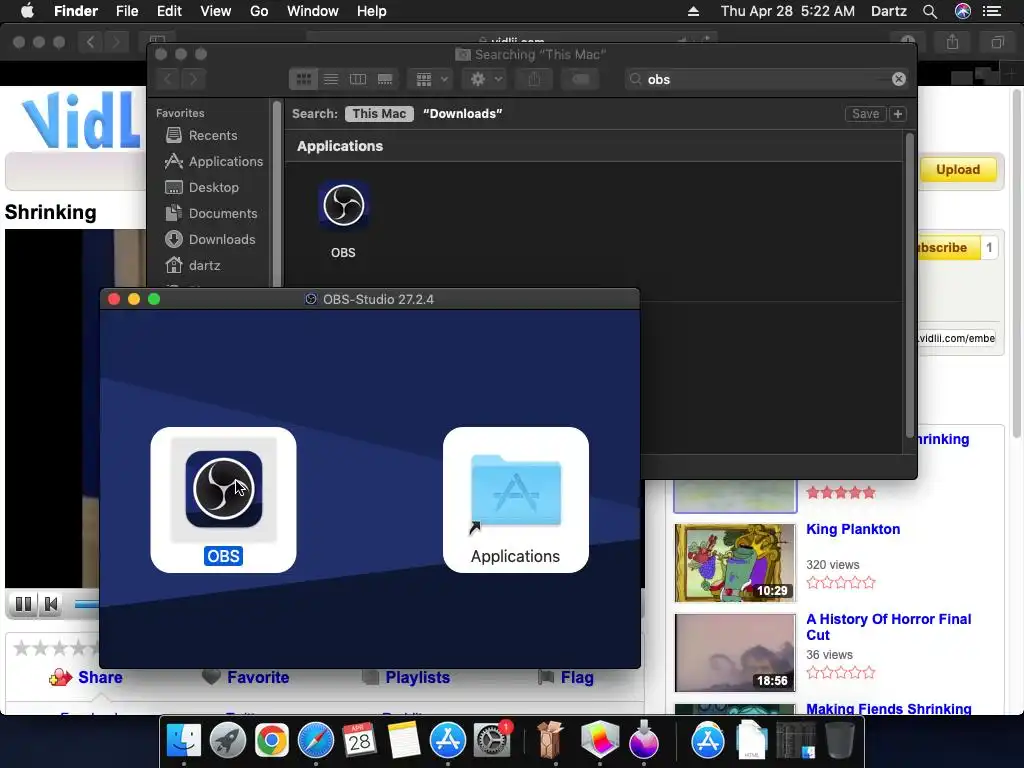Click the Upload button on VidLii

pos(958,170)
